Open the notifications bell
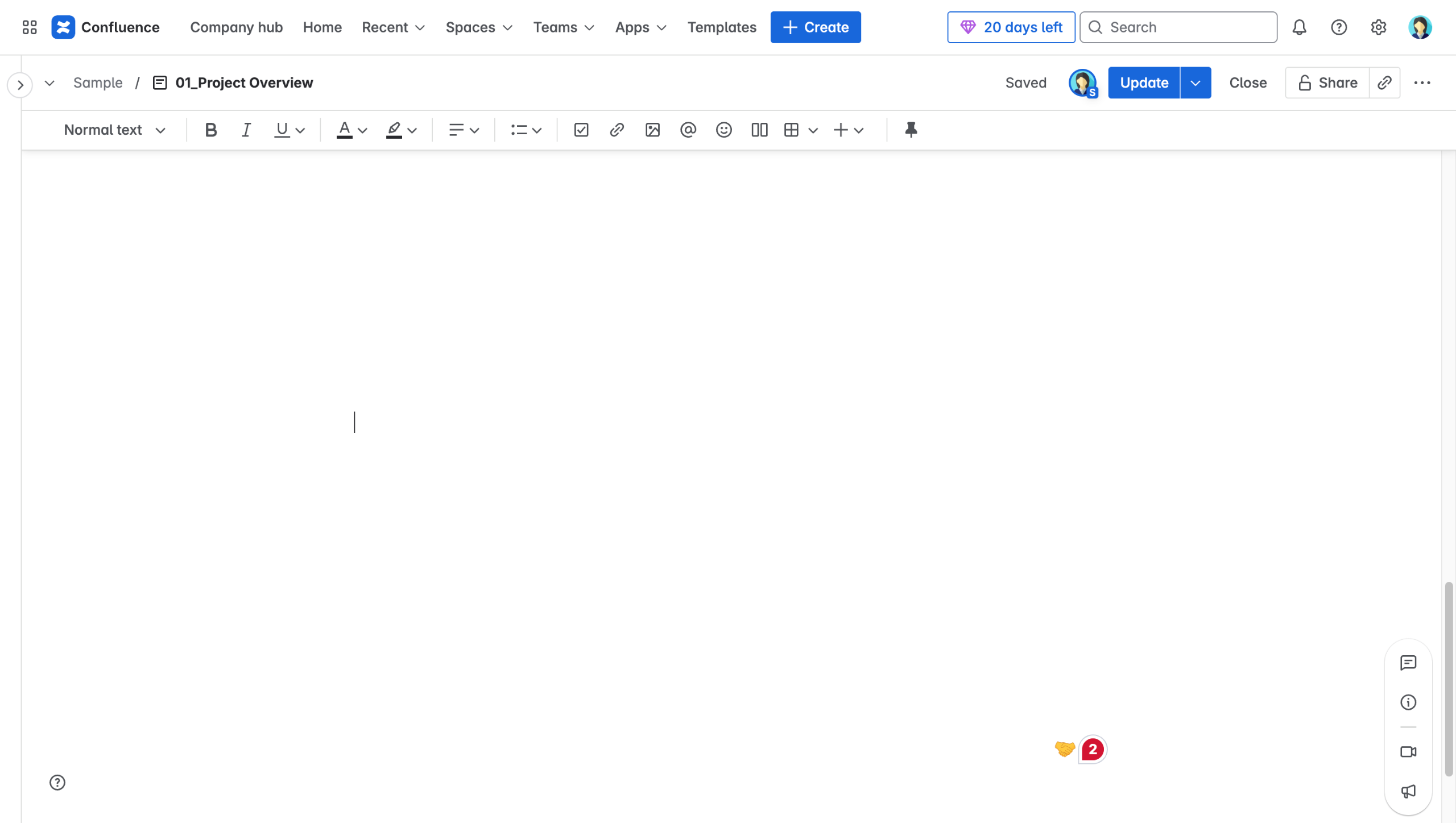Image resolution: width=1456 pixels, height=823 pixels. [1299, 27]
